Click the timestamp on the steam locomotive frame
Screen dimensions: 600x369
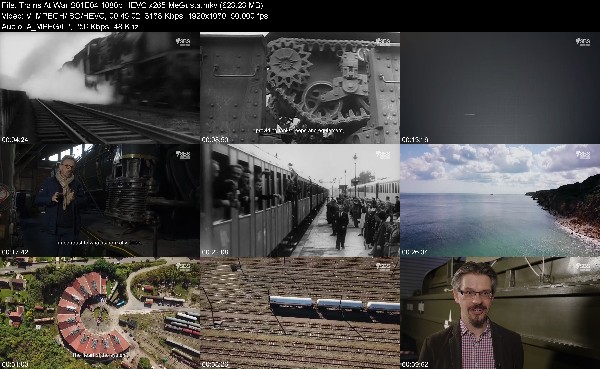[15, 140]
